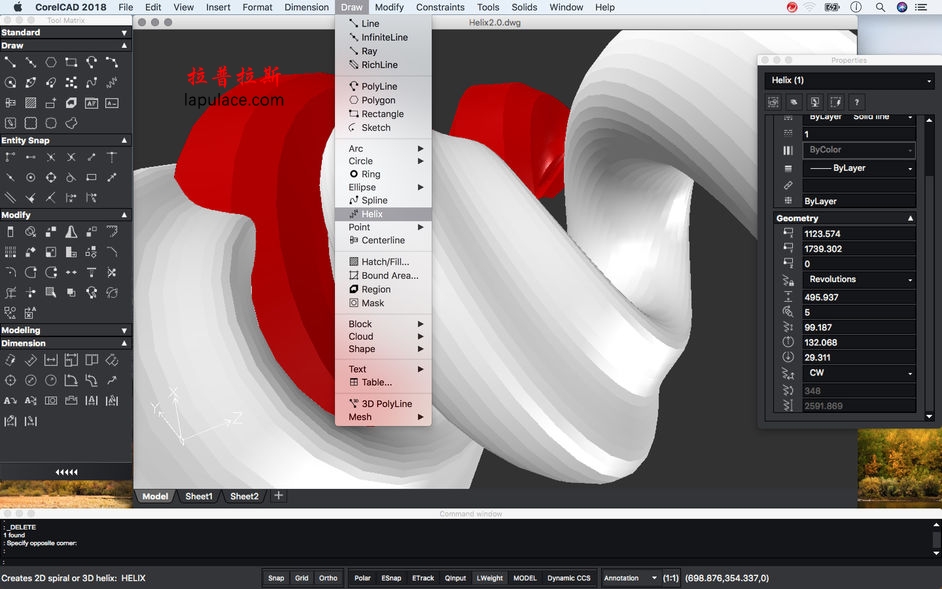
Task: Open the help icon in Properties palette
Action: tap(856, 102)
